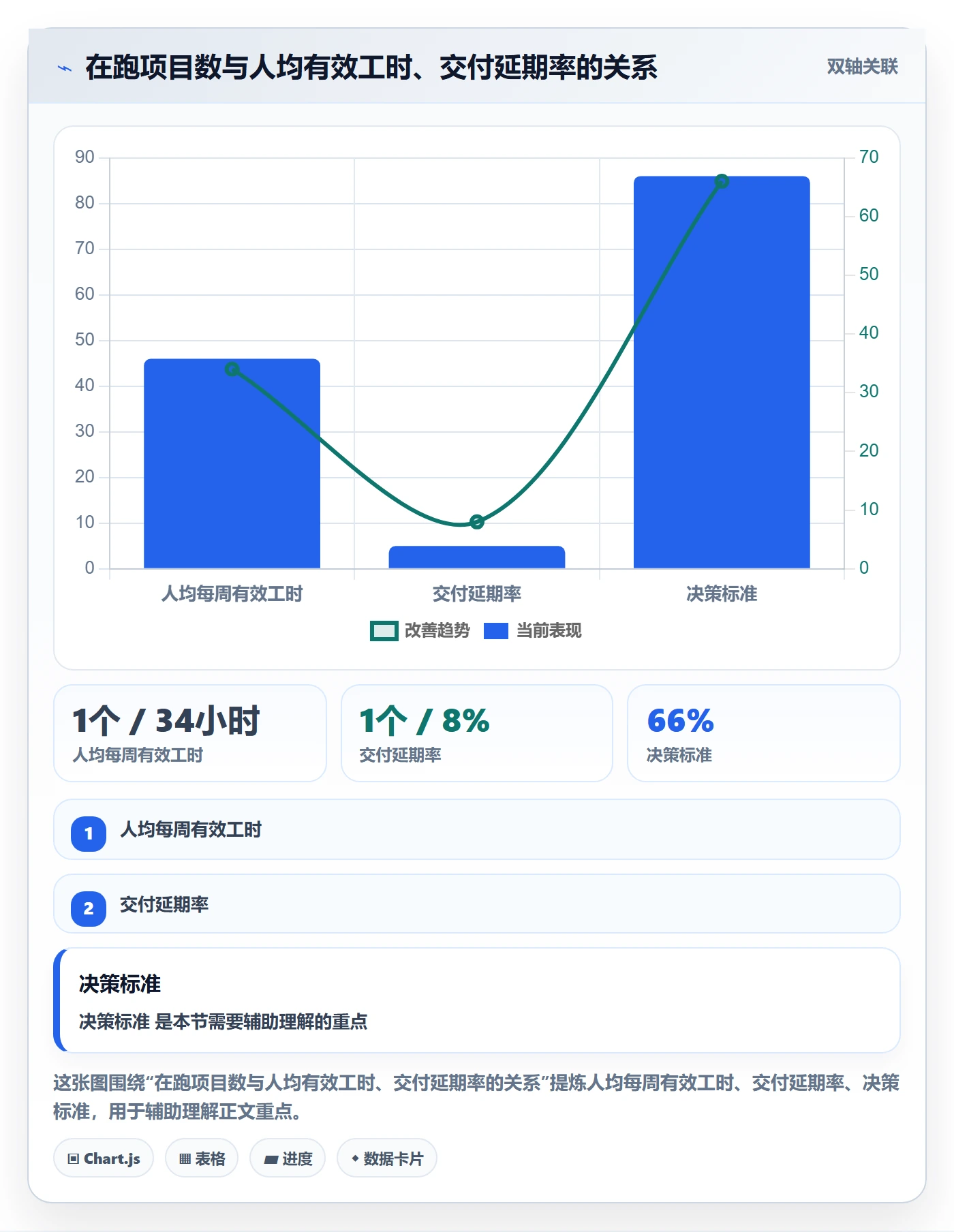The image size is (954, 1232).
Task: Click the left axis tick value 50
Action: [85, 340]
